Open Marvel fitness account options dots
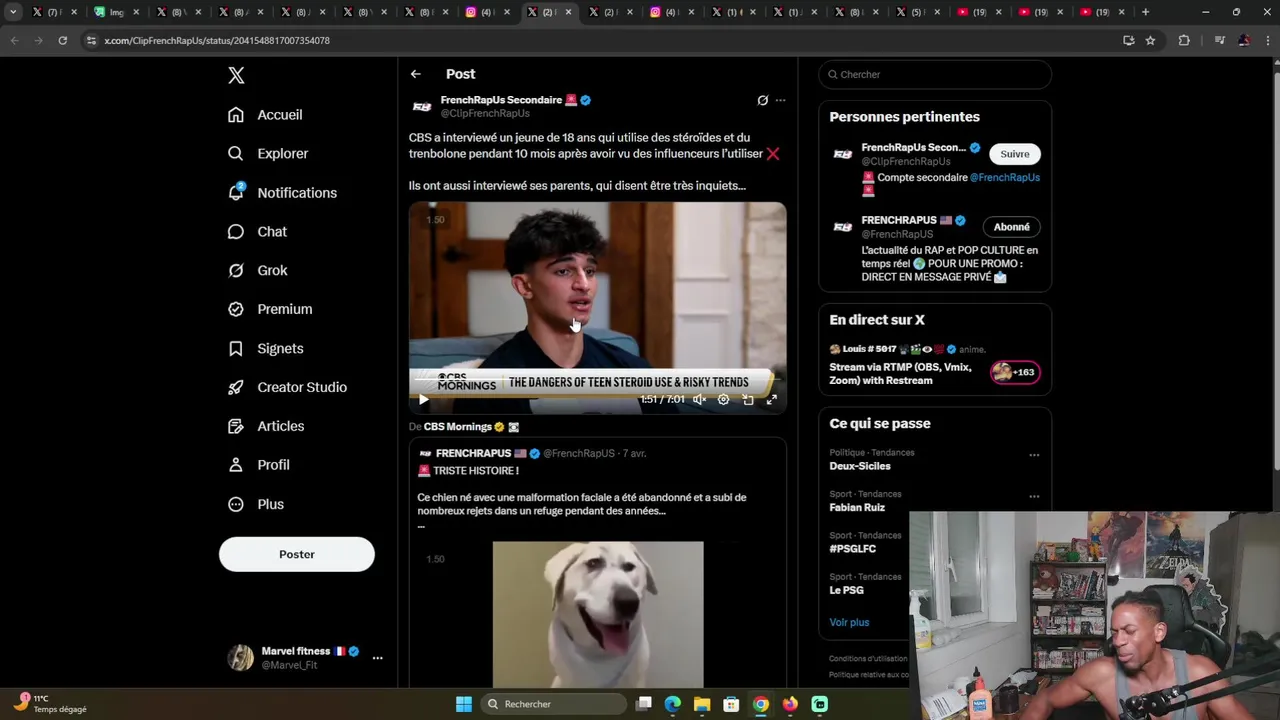 [377, 658]
